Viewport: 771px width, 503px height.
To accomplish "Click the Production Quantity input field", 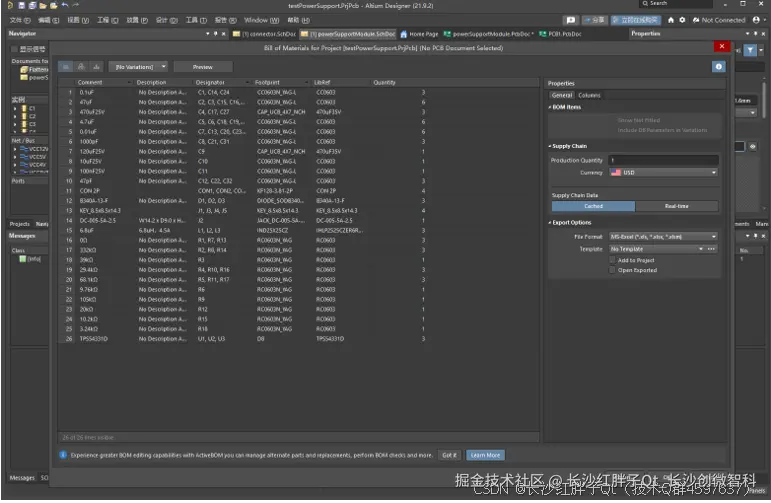I will tap(663, 160).
